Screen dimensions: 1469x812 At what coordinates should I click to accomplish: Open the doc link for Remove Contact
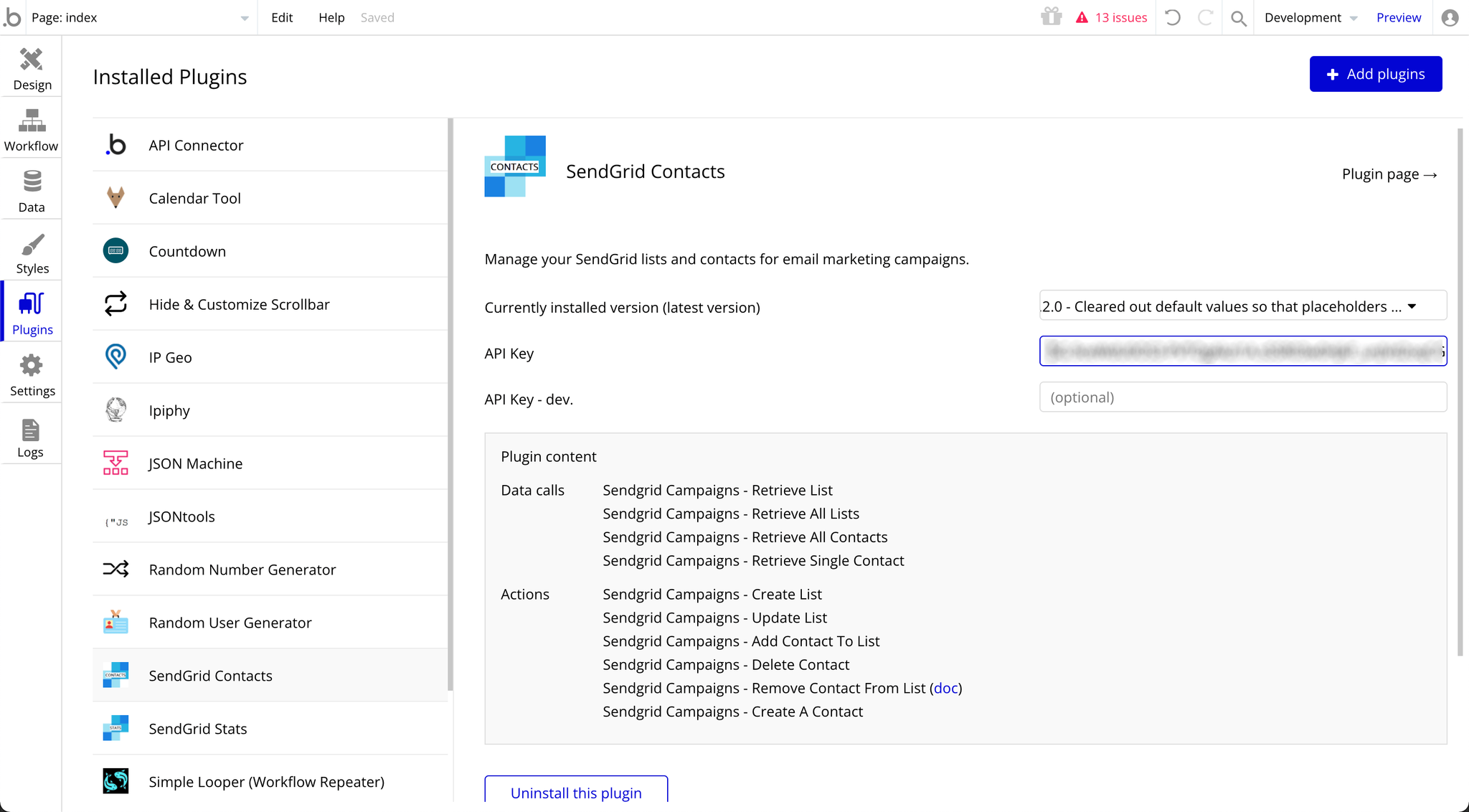(x=945, y=688)
